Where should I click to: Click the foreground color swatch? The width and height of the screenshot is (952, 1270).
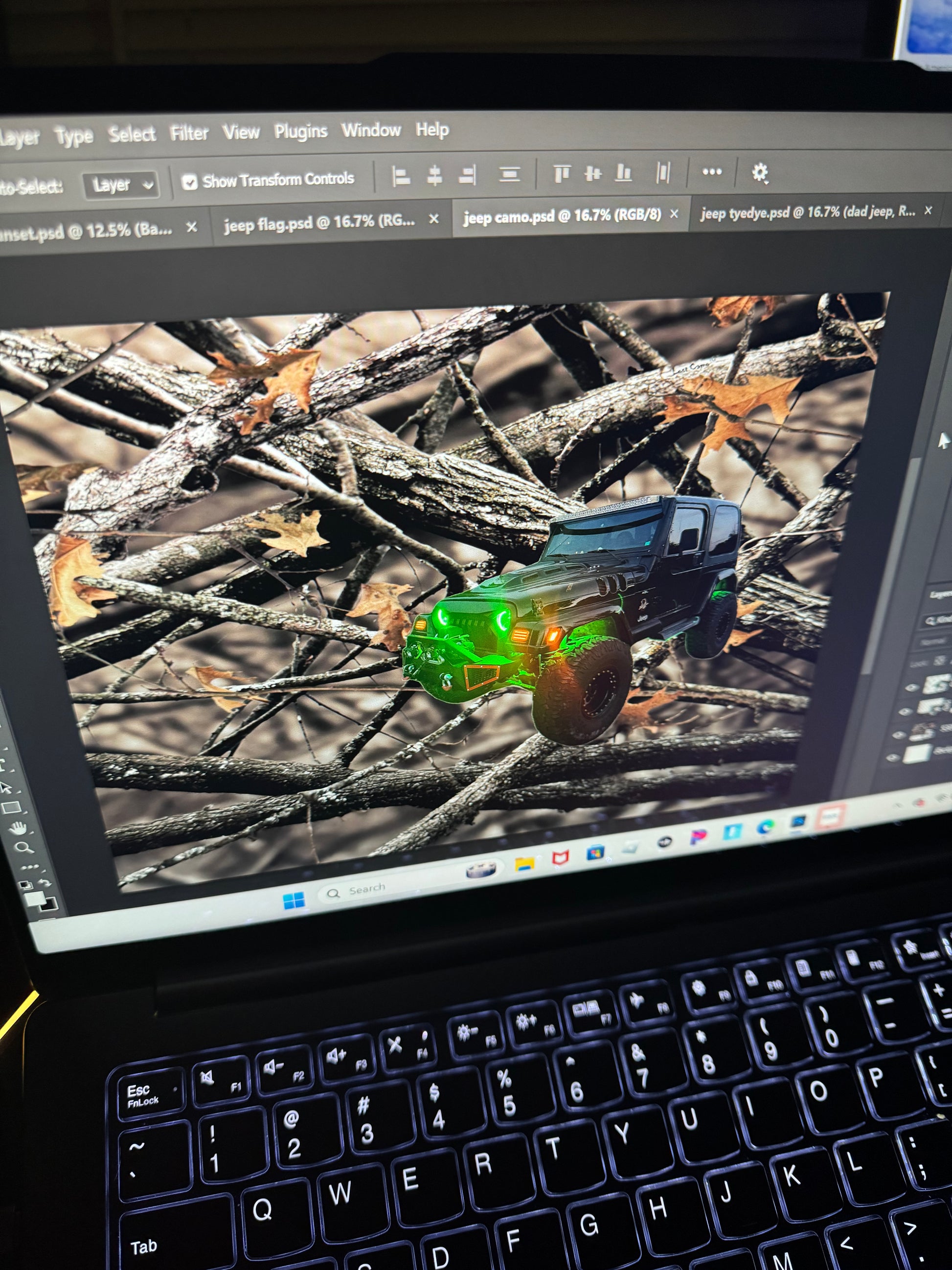pyautogui.click(x=34, y=898)
